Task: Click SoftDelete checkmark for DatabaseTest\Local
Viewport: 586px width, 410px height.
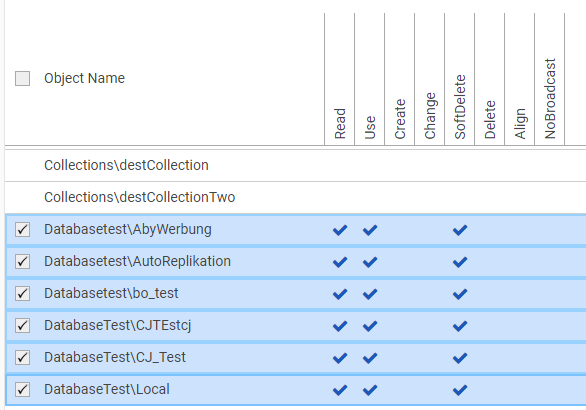Action: 460,390
